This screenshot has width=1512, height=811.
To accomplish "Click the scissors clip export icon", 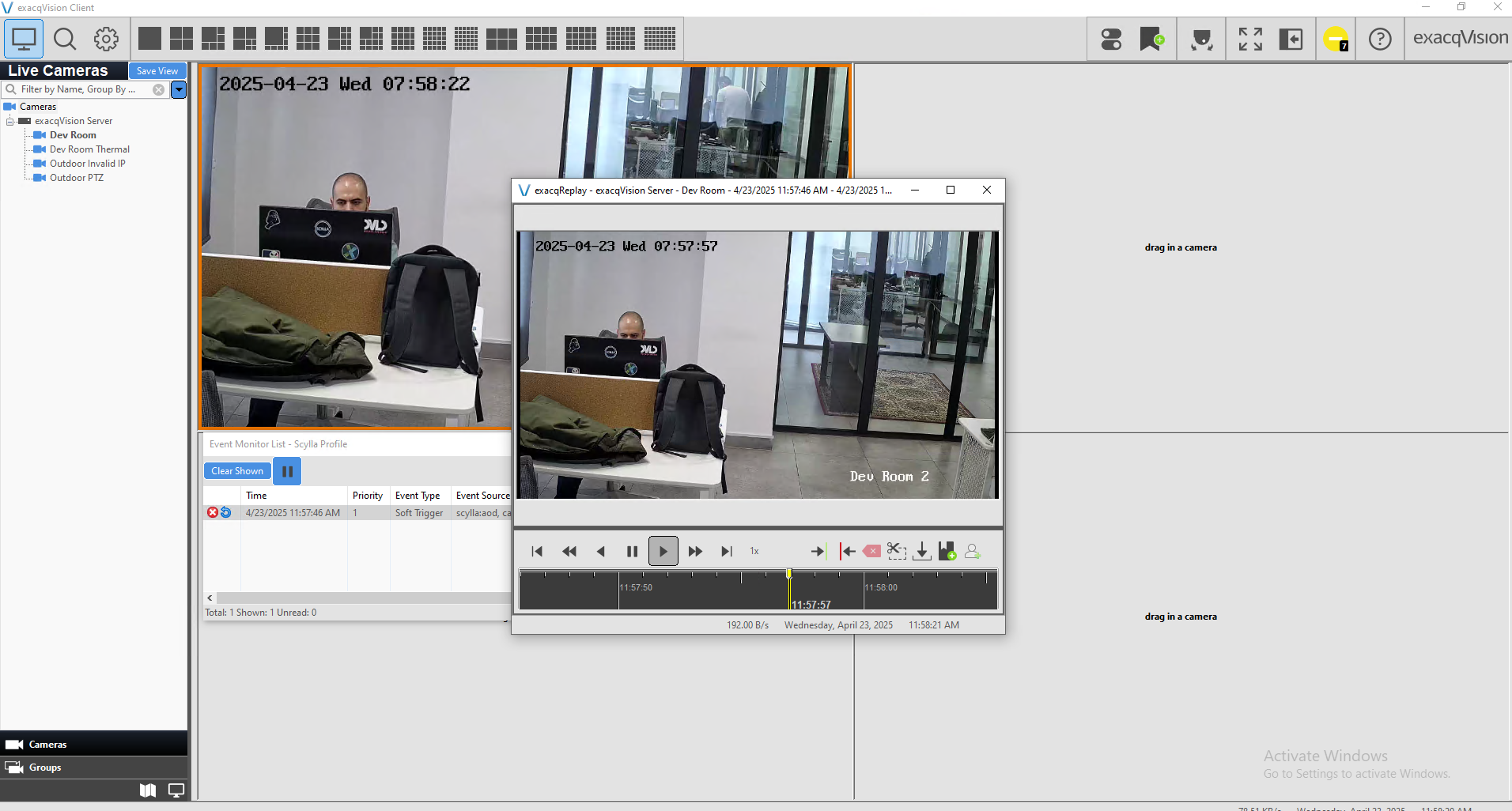I will click(x=896, y=551).
